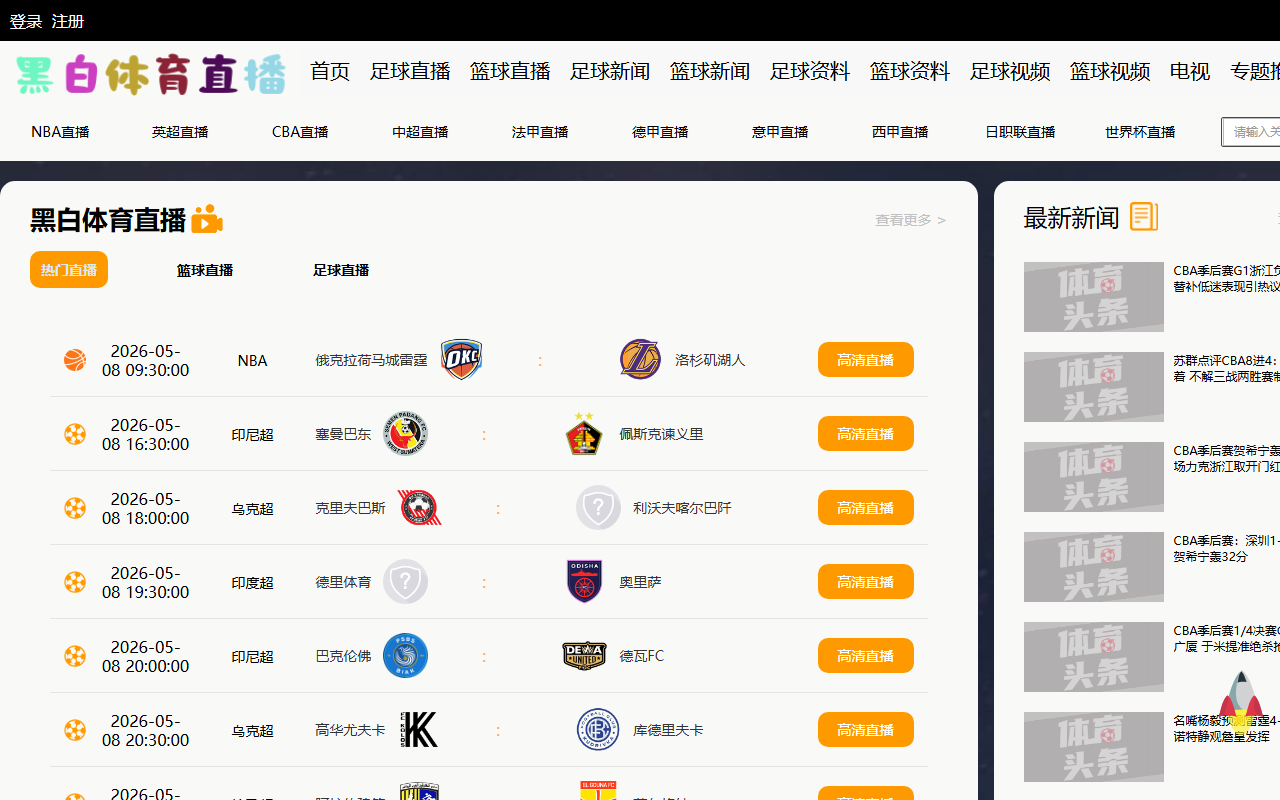
Task: Click the soccer ball icon in 18:00:00 row
Action: click(x=75, y=508)
